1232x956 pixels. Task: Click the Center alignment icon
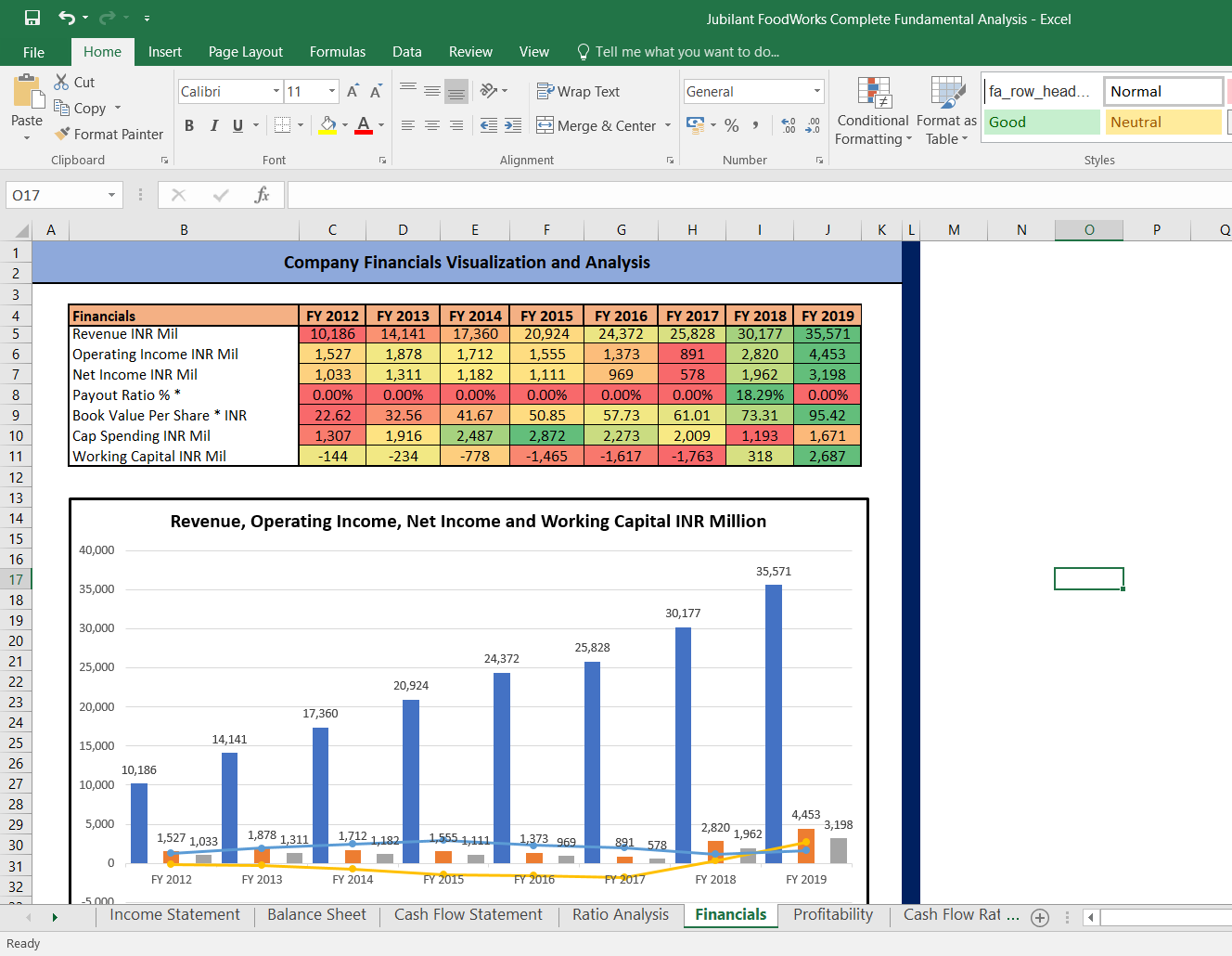(x=432, y=125)
